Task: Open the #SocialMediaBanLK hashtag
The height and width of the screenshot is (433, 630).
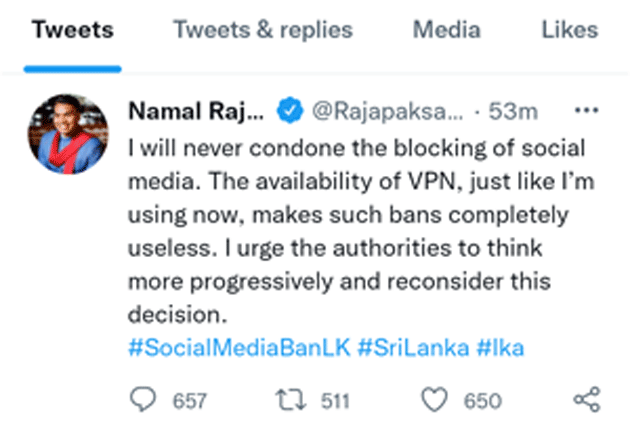Action: click(x=239, y=348)
